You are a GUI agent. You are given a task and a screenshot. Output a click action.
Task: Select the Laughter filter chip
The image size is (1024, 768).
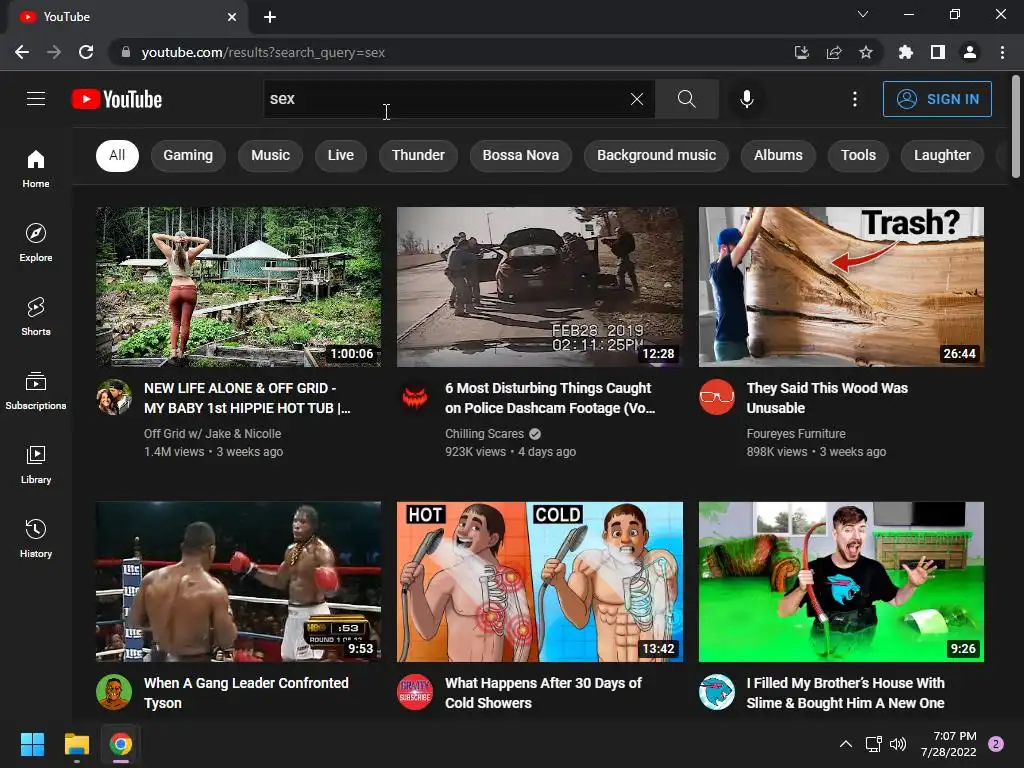click(x=942, y=155)
